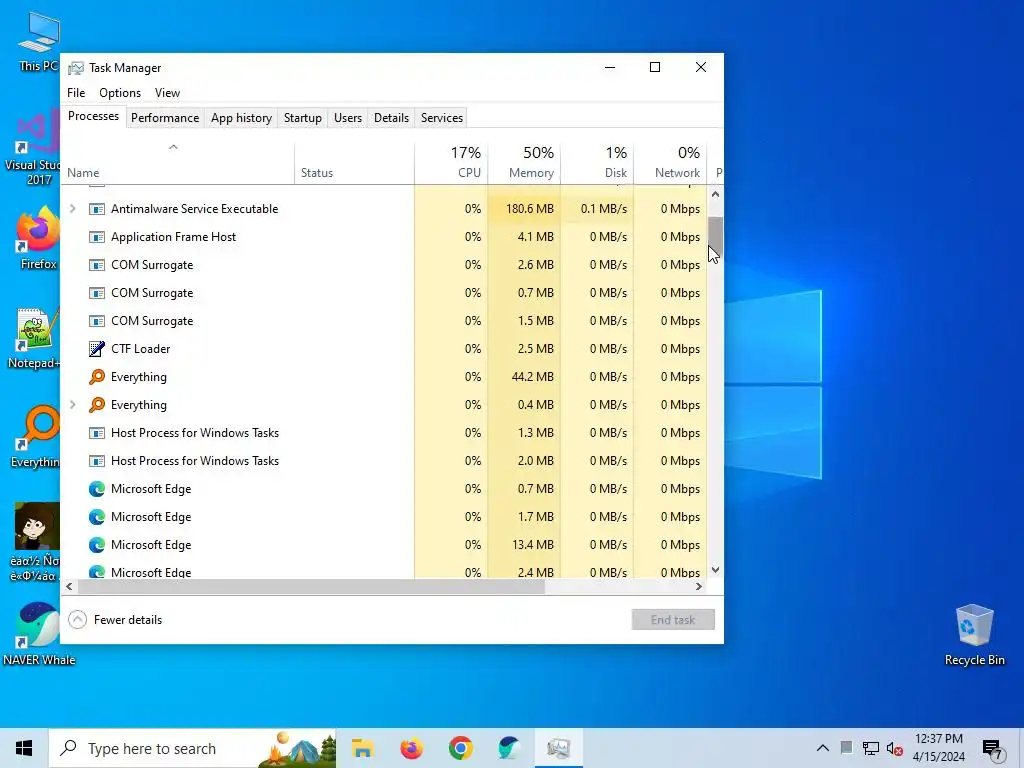Image resolution: width=1024 pixels, height=768 pixels.
Task: Open This PC desktop icon
Action: tap(38, 42)
